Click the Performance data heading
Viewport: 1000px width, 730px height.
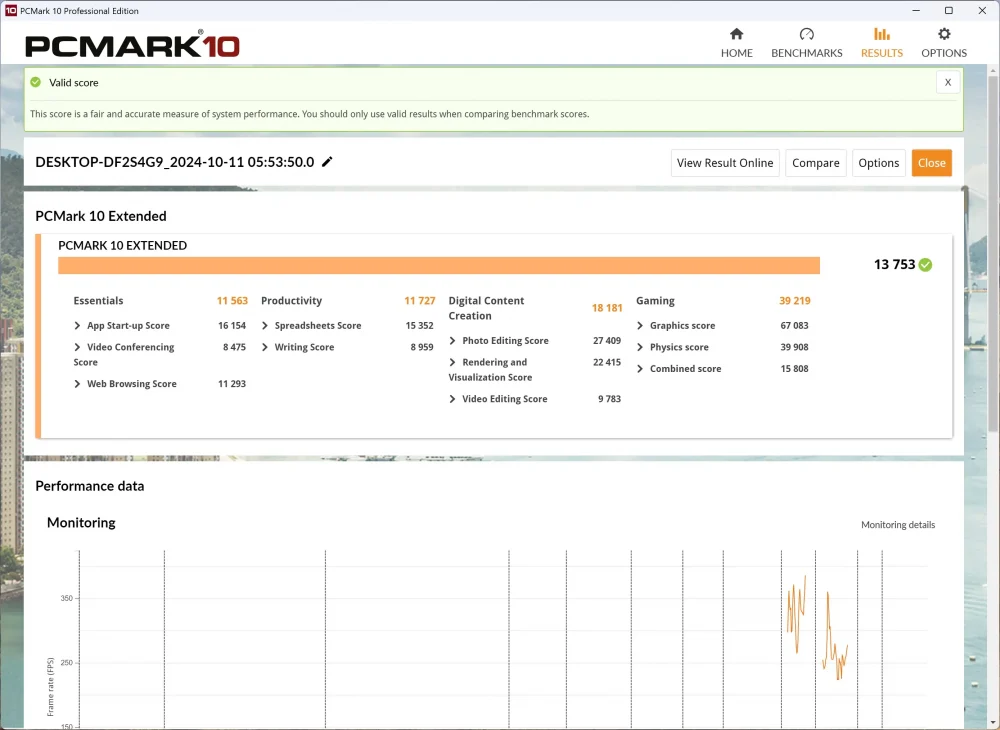tap(90, 486)
